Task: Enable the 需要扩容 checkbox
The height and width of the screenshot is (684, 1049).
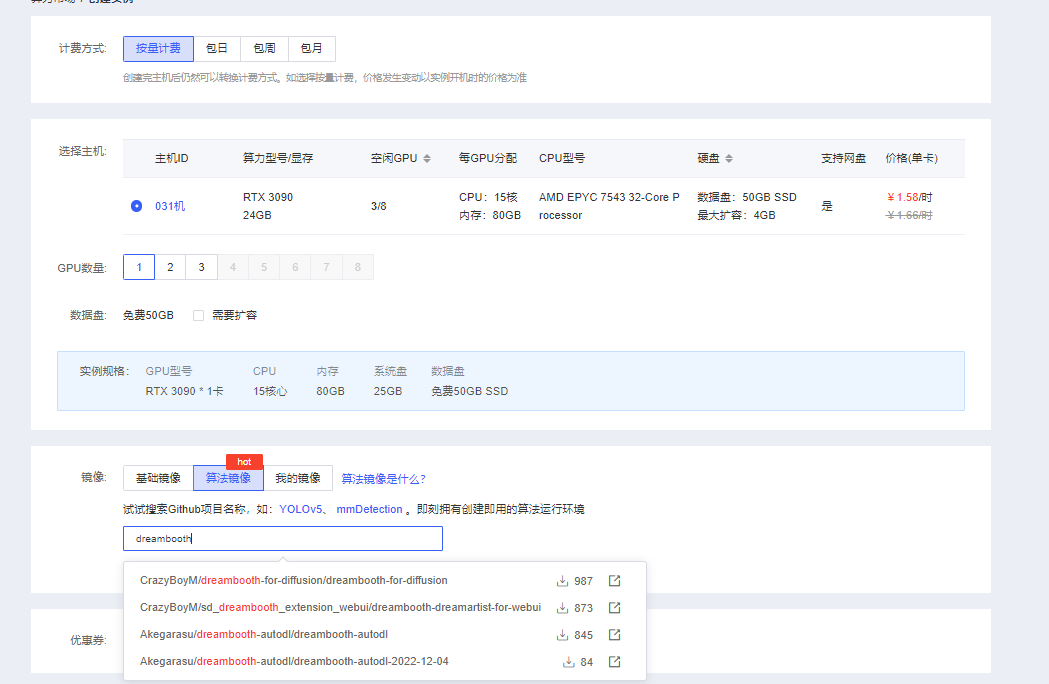Action: [x=199, y=315]
